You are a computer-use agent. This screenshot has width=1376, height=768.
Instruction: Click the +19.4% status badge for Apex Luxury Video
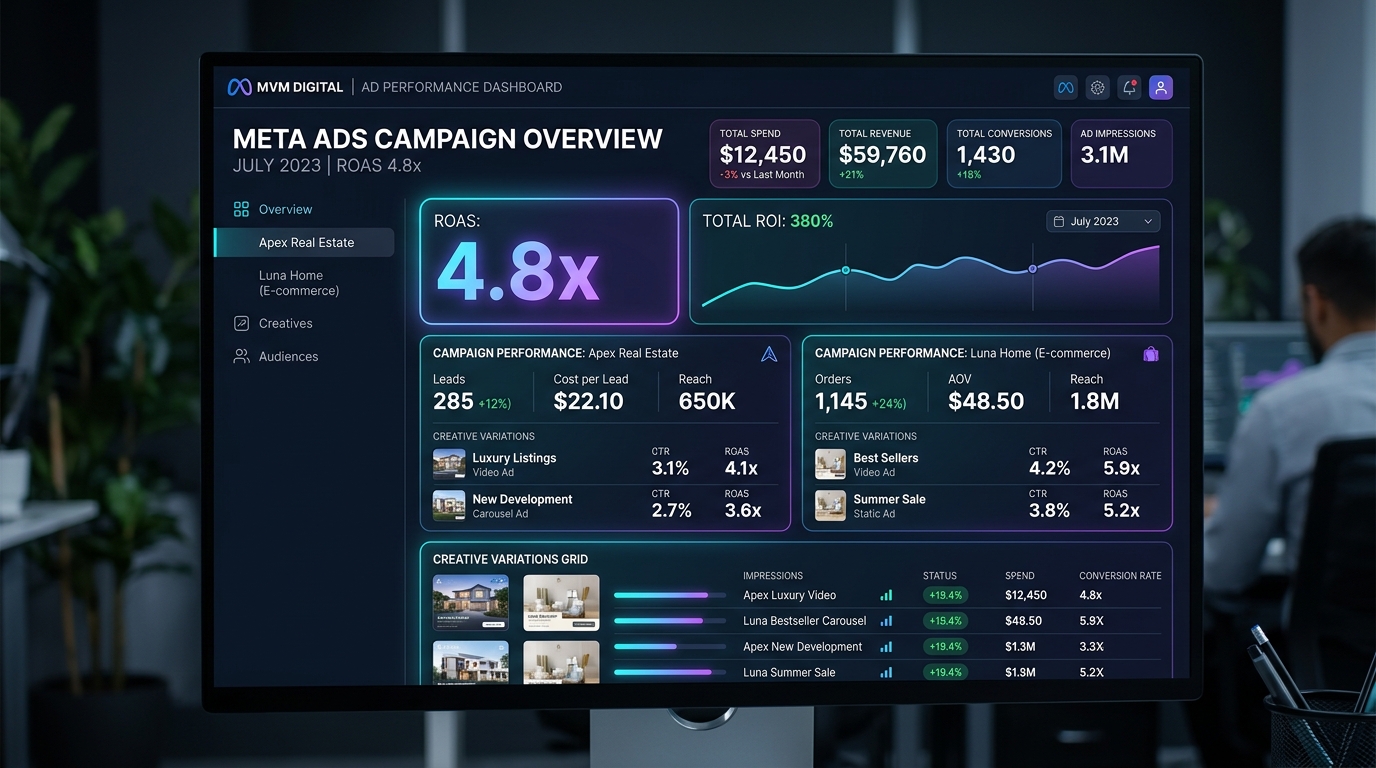click(x=946, y=595)
